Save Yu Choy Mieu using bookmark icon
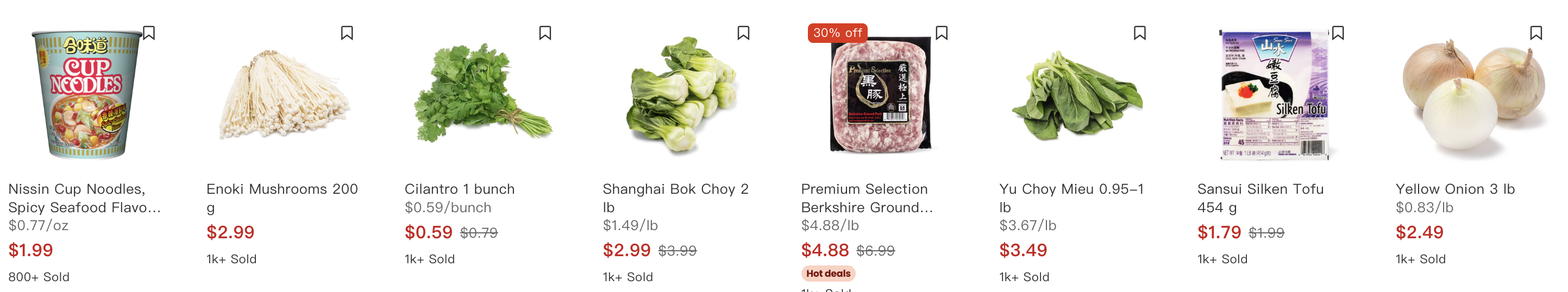This screenshot has height=292, width=1568. coord(1140,33)
